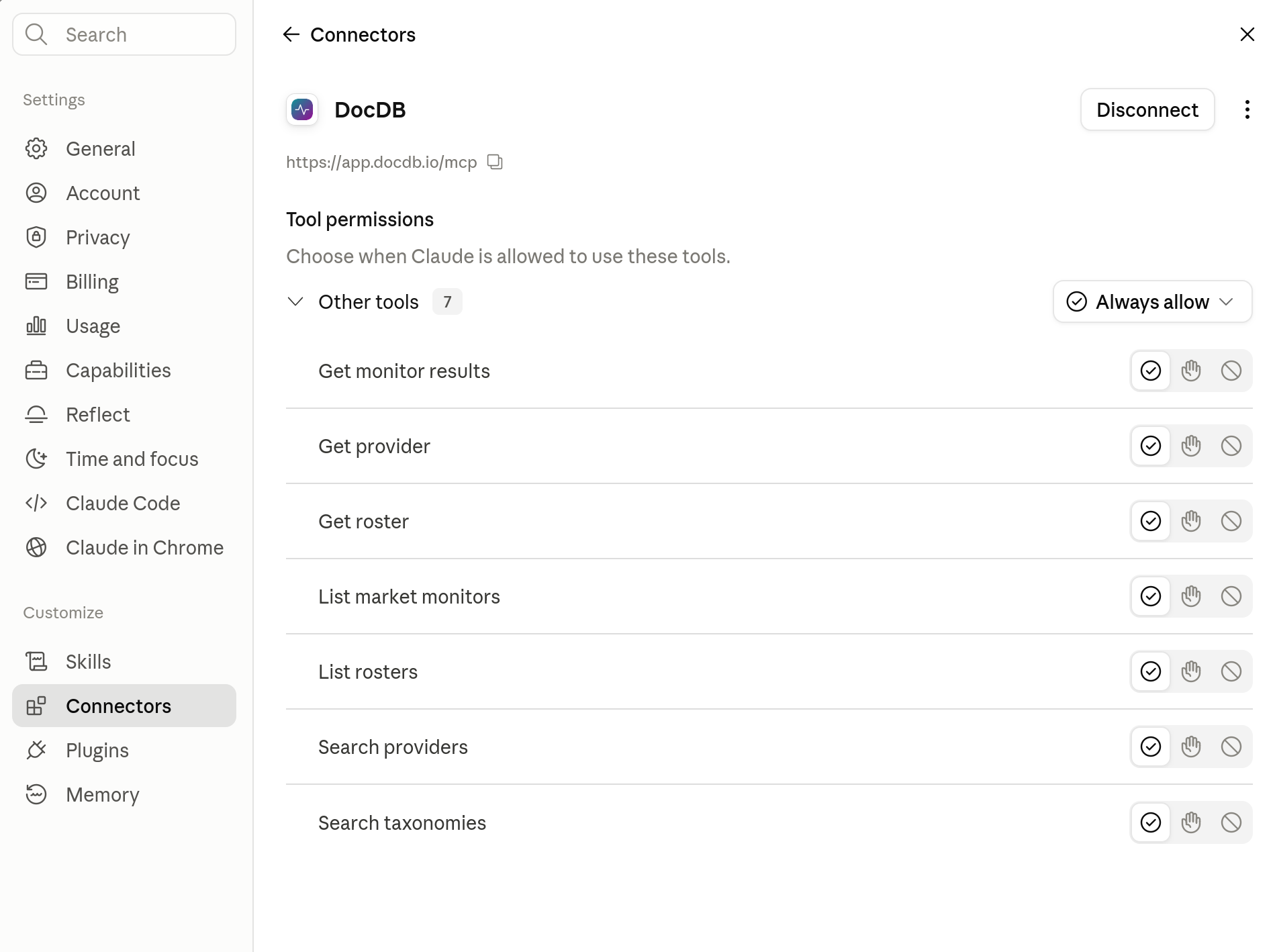The image size is (1273, 952).
Task: Go to the Reflect page
Action: 124,414
